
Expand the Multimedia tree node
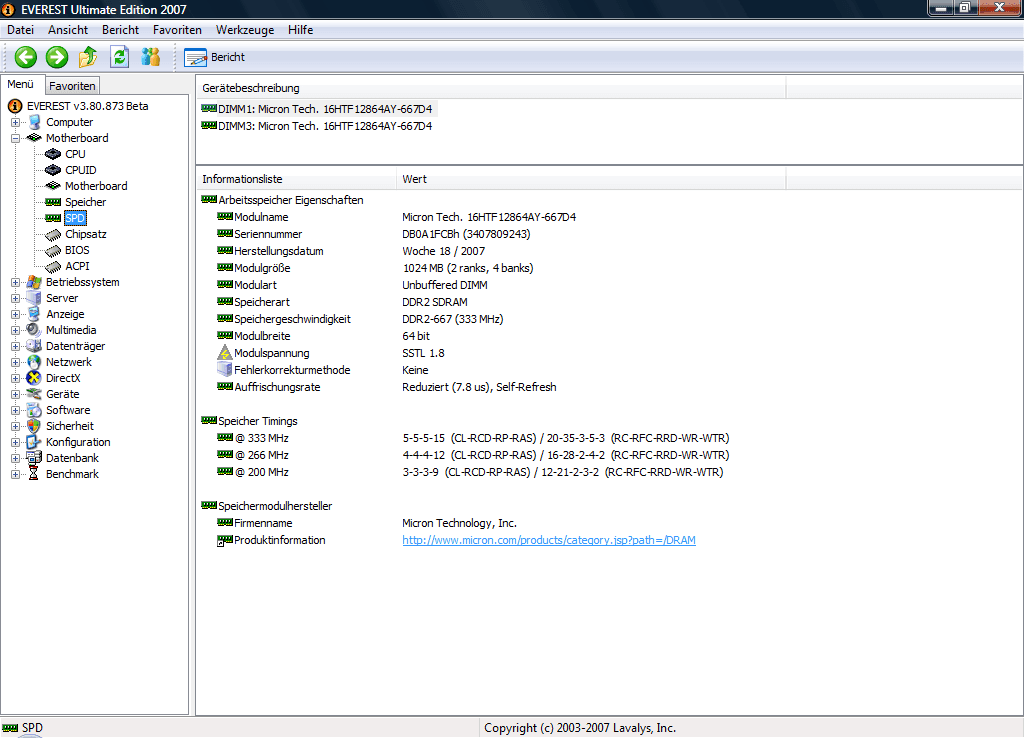pyautogui.click(x=15, y=330)
